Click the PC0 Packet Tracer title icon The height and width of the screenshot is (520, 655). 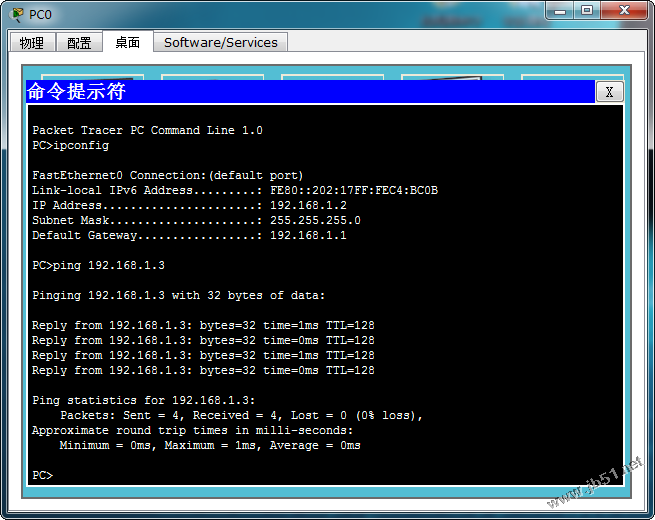pos(17,14)
